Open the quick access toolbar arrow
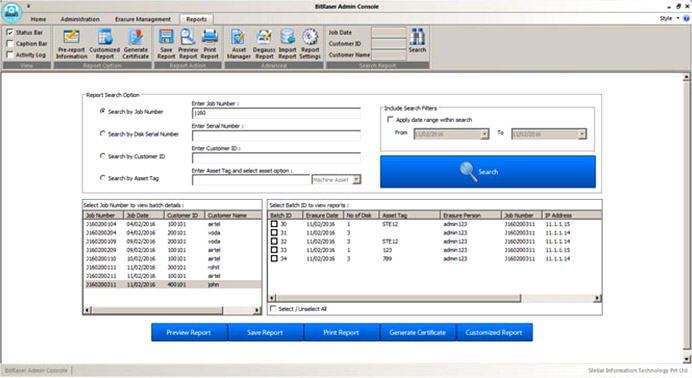 29,6
